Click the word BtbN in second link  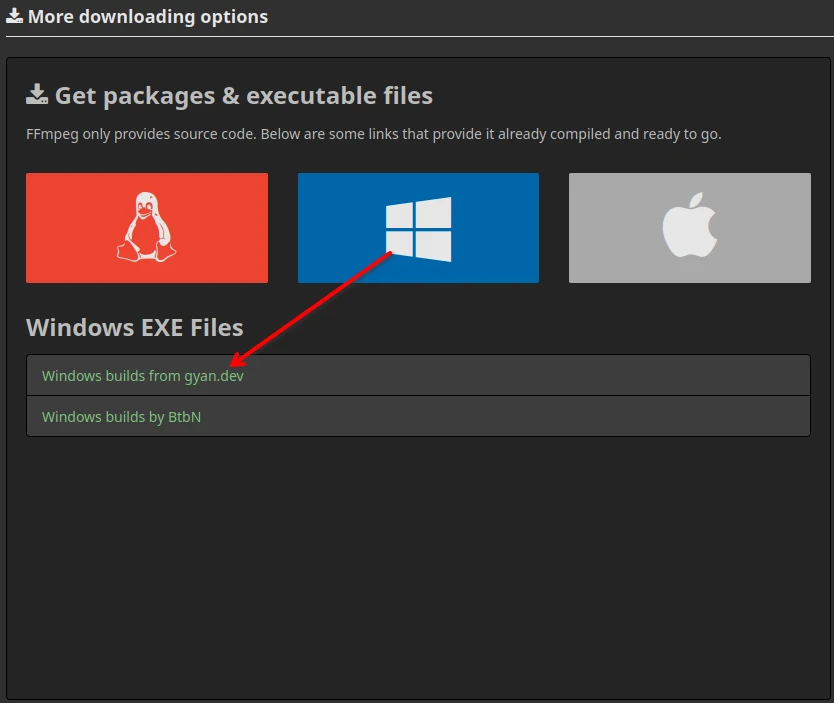[x=184, y=417]
